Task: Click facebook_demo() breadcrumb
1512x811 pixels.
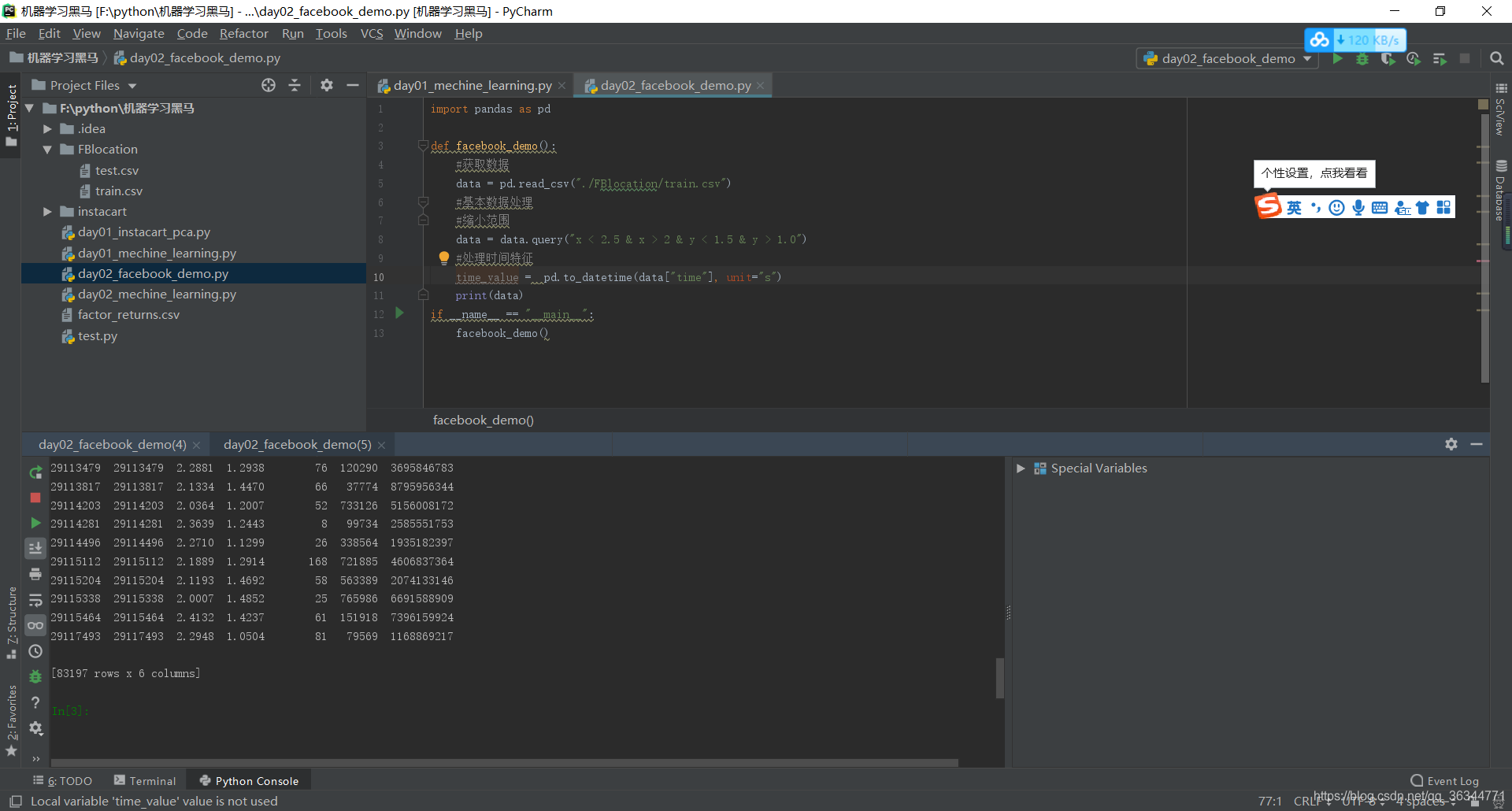Action: [484, 420]
